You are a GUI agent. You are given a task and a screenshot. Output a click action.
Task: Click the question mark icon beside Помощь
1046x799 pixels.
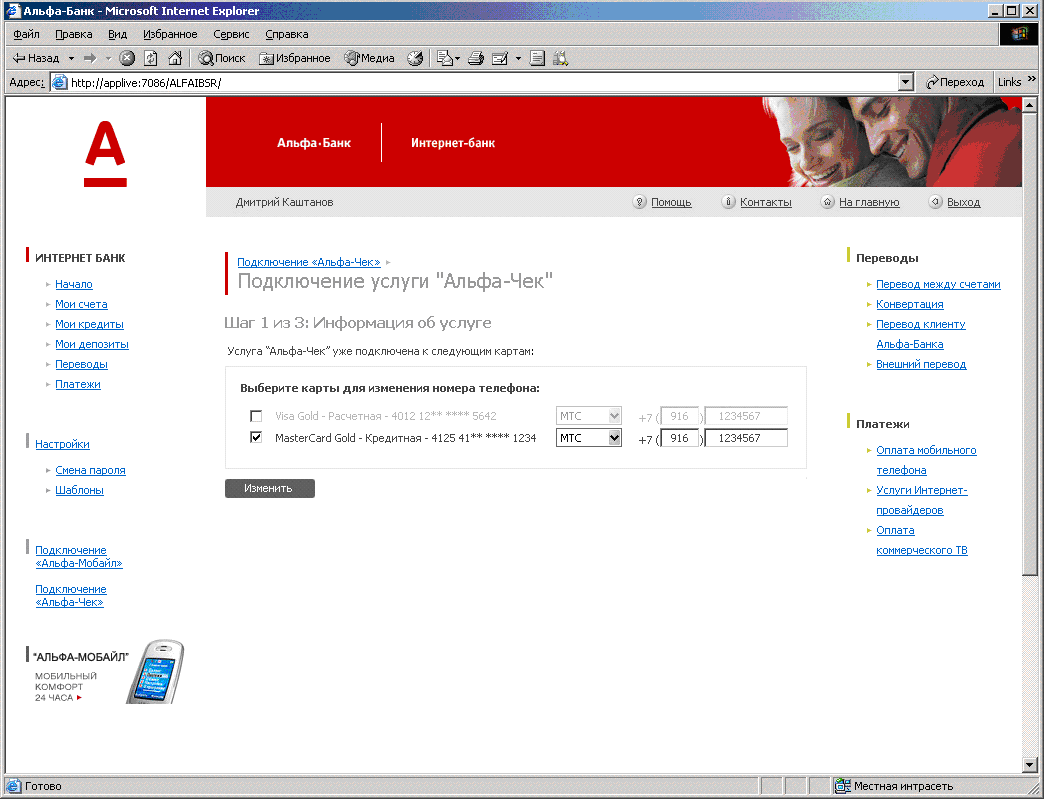click(x=639, y=202)
